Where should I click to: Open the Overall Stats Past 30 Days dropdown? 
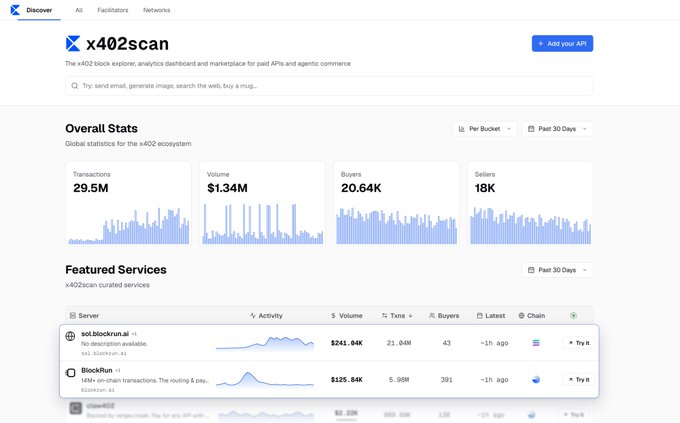coord(557,129)
